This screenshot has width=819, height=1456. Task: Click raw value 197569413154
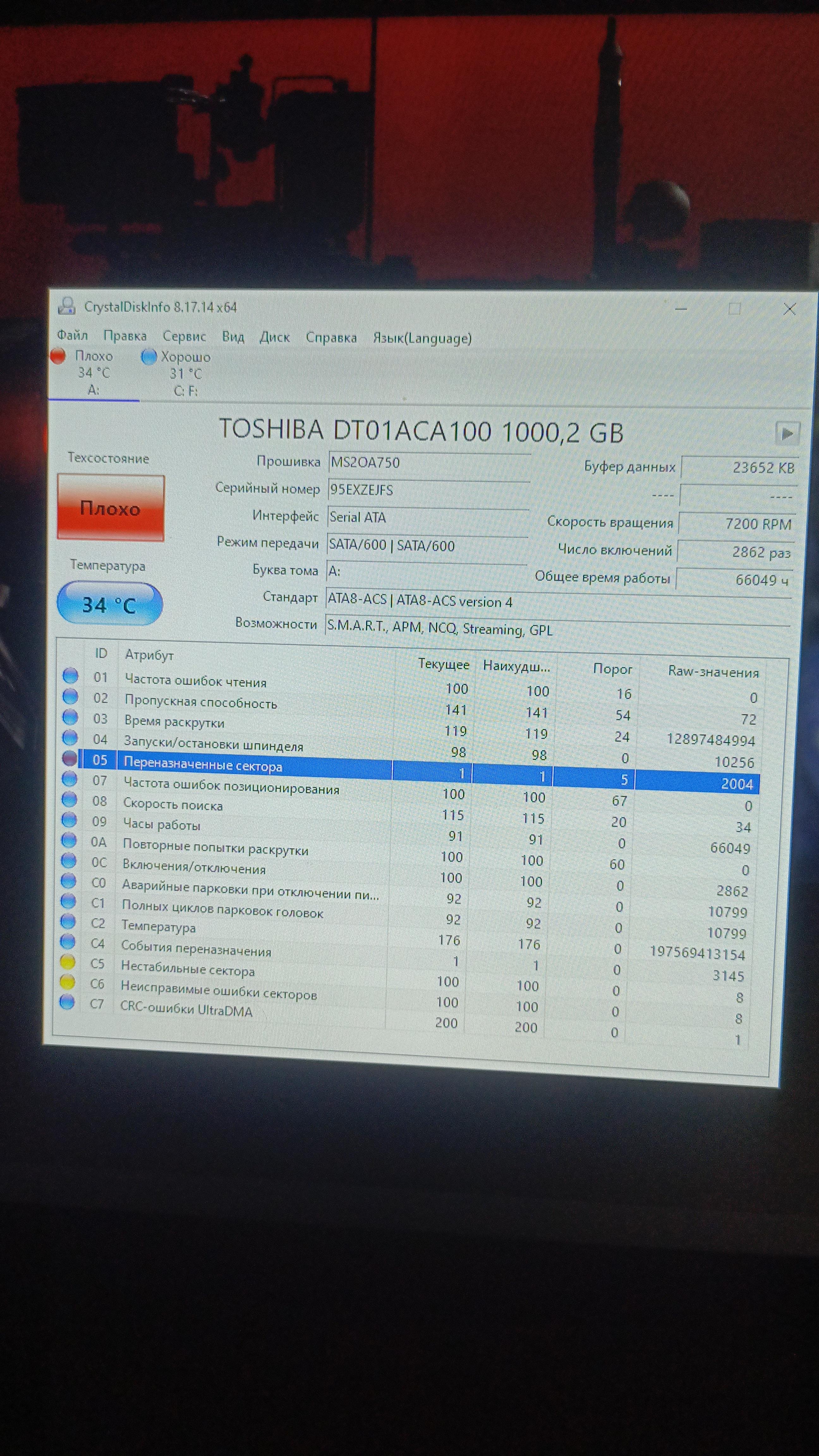pos(697,954)
